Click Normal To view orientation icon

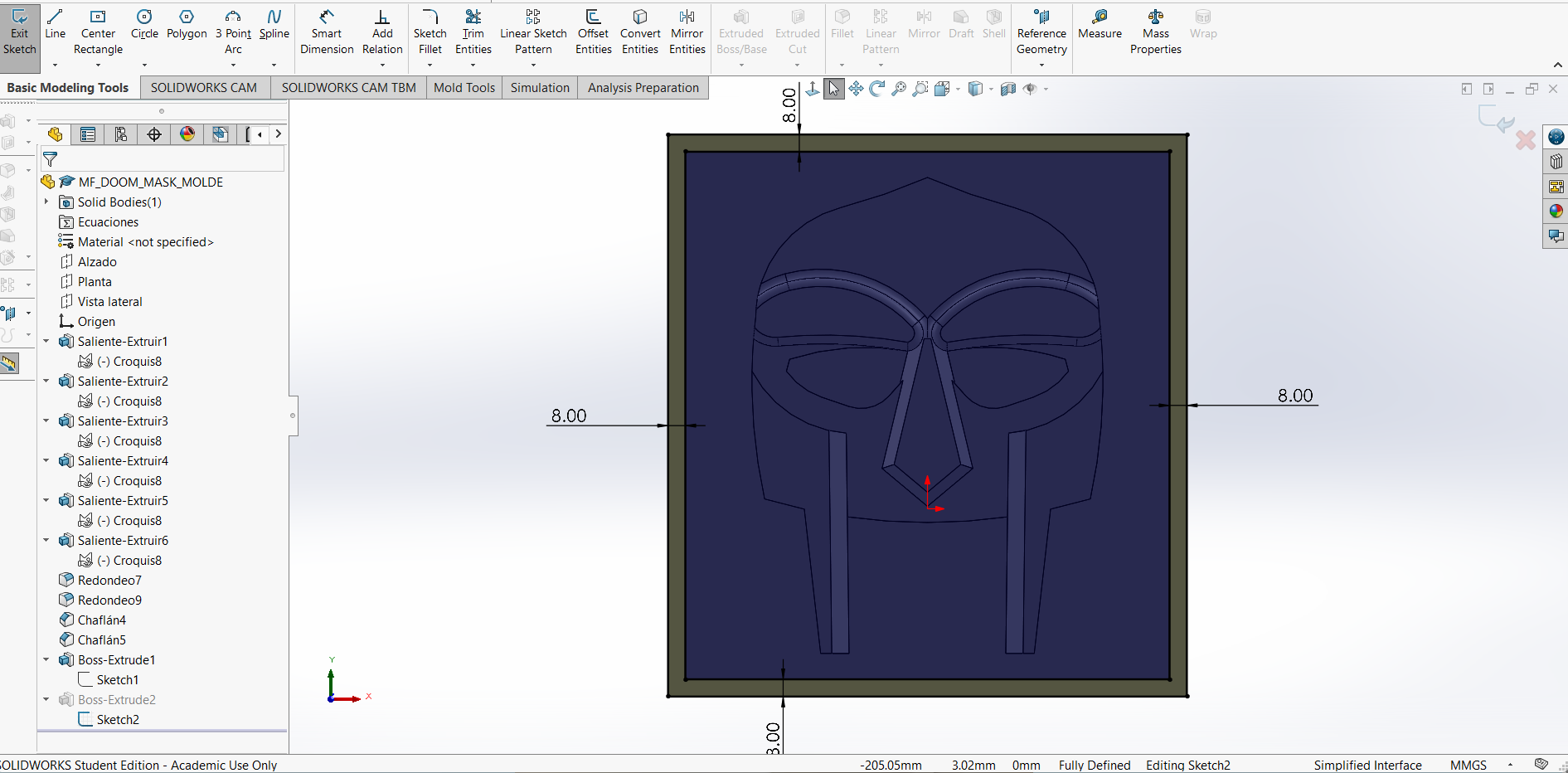click(x=813, y=89)
